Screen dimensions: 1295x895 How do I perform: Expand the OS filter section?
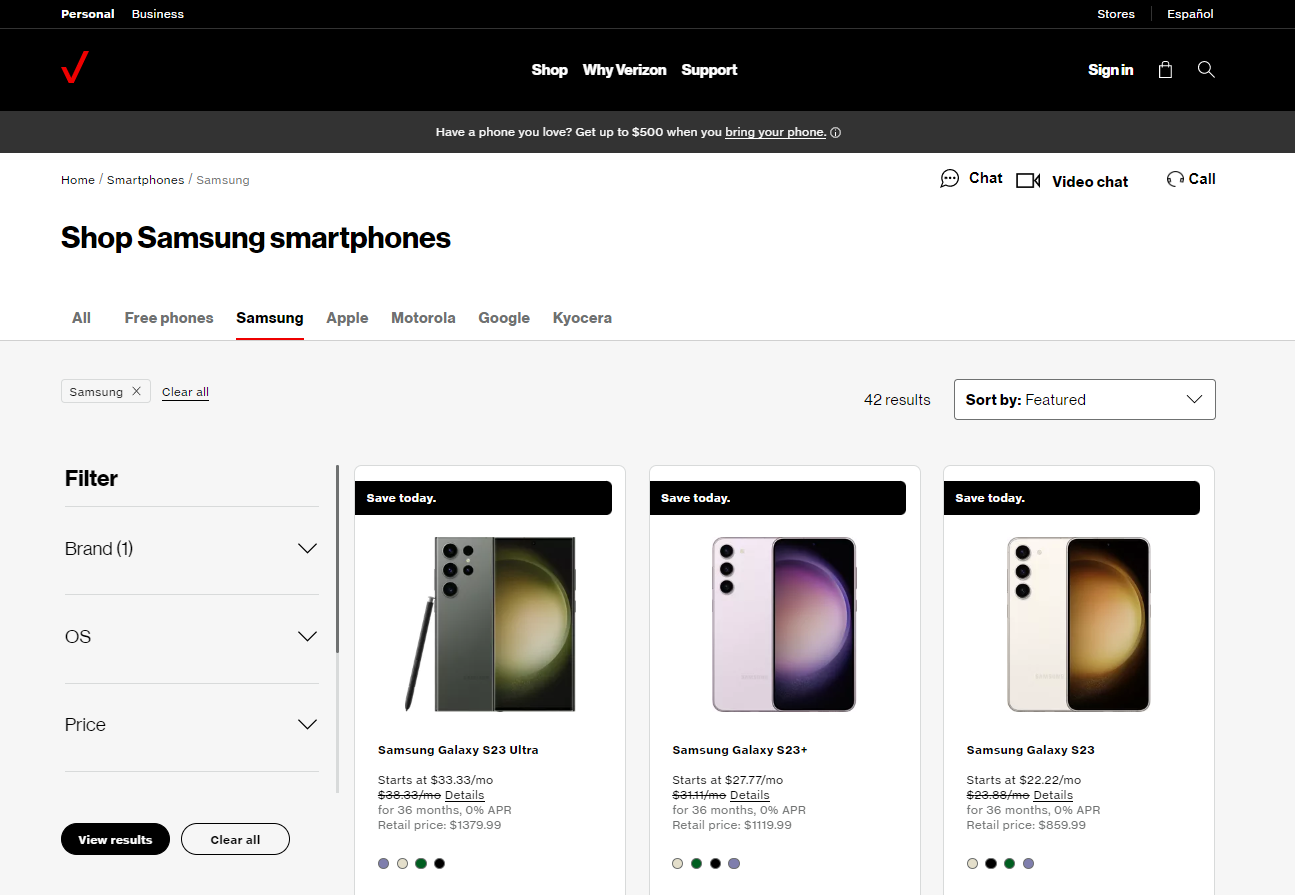point(191,637)
